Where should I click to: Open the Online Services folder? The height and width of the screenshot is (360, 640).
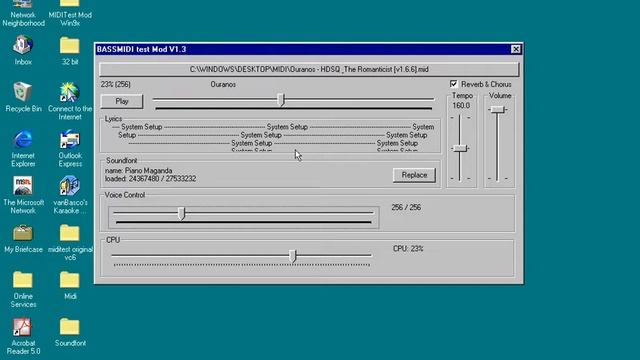(x=23, y=289)
